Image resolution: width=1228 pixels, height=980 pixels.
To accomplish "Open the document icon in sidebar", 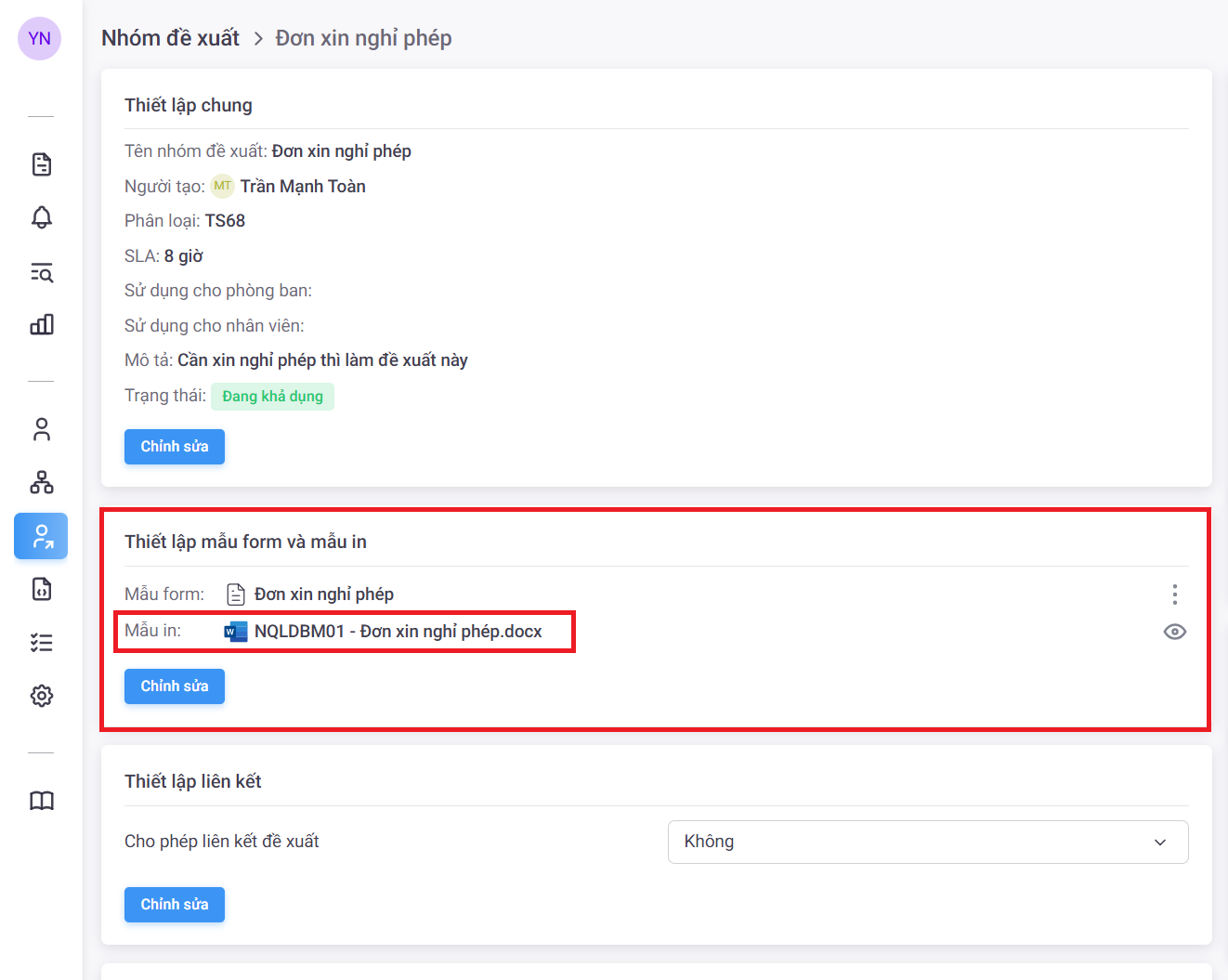I will point(41,164).
